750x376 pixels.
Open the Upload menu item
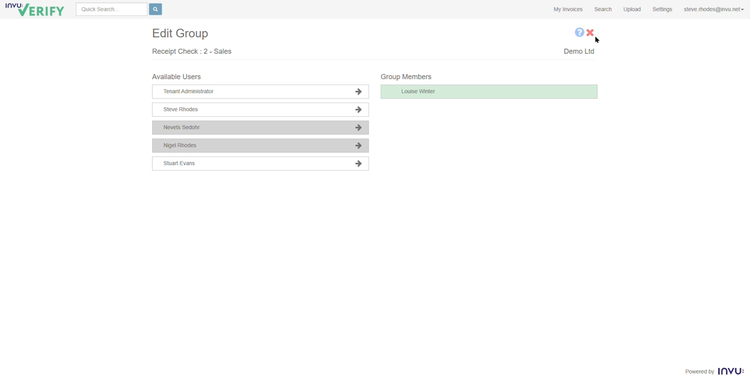pos(632,9)
